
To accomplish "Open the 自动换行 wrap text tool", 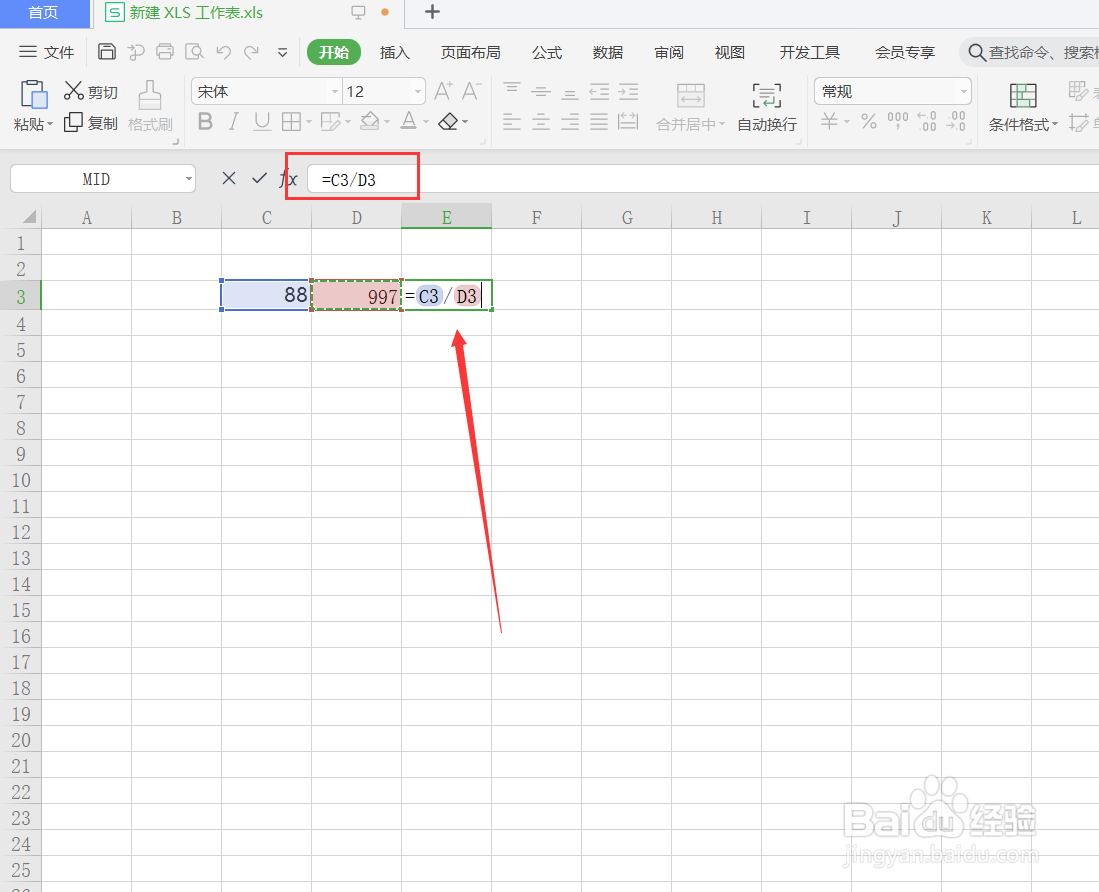I will click(x=766, y=107).
